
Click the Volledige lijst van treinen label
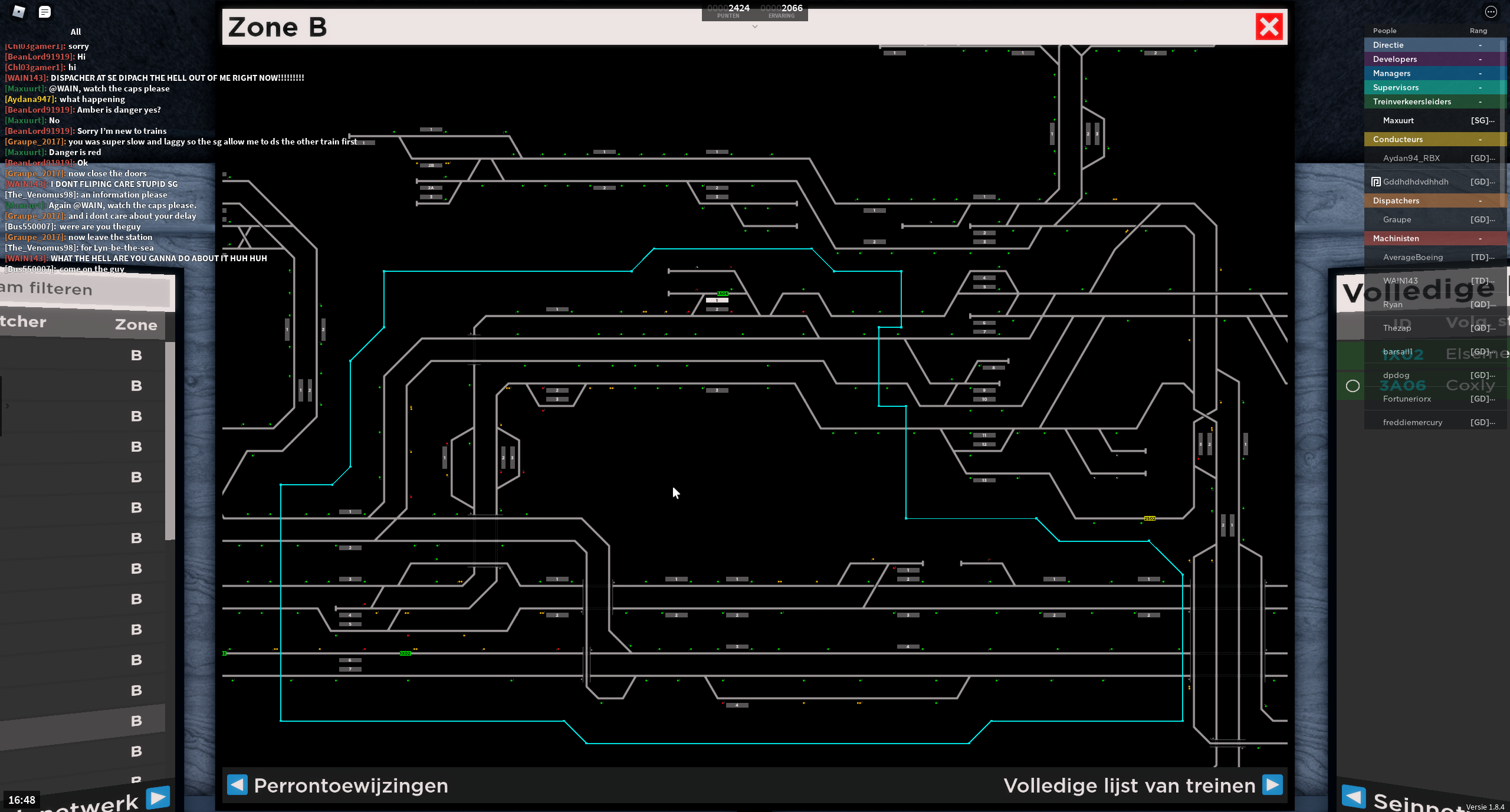(x=1129, y=785)
